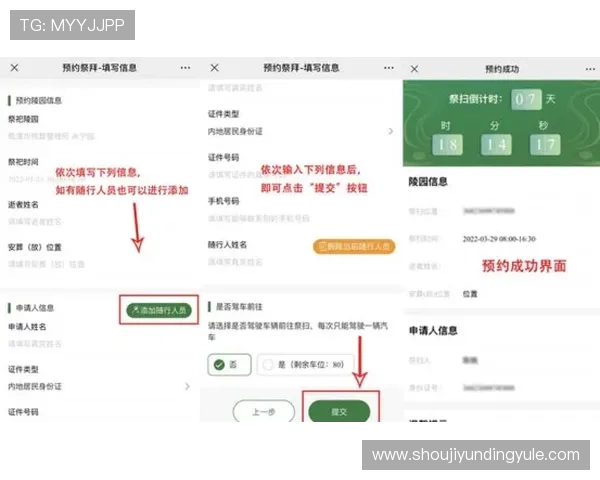Click 内地居民身份证 text on second screen

point(235,131)
